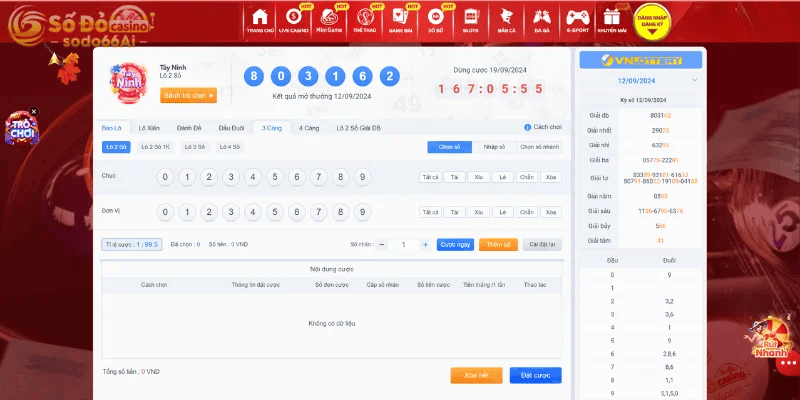The height and width of the screenshot is (400, 800).
Task: Close the floating Trò Chơi badge
Action: [x=34, y=111]
